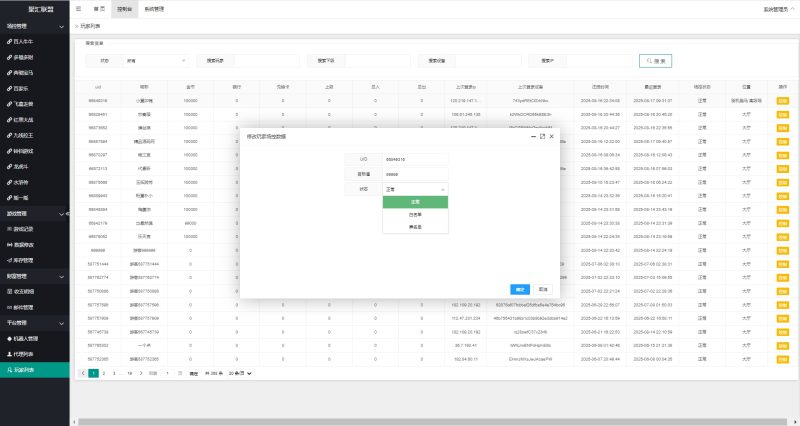Select 正常 option in status dropdown list

point(415,202)
